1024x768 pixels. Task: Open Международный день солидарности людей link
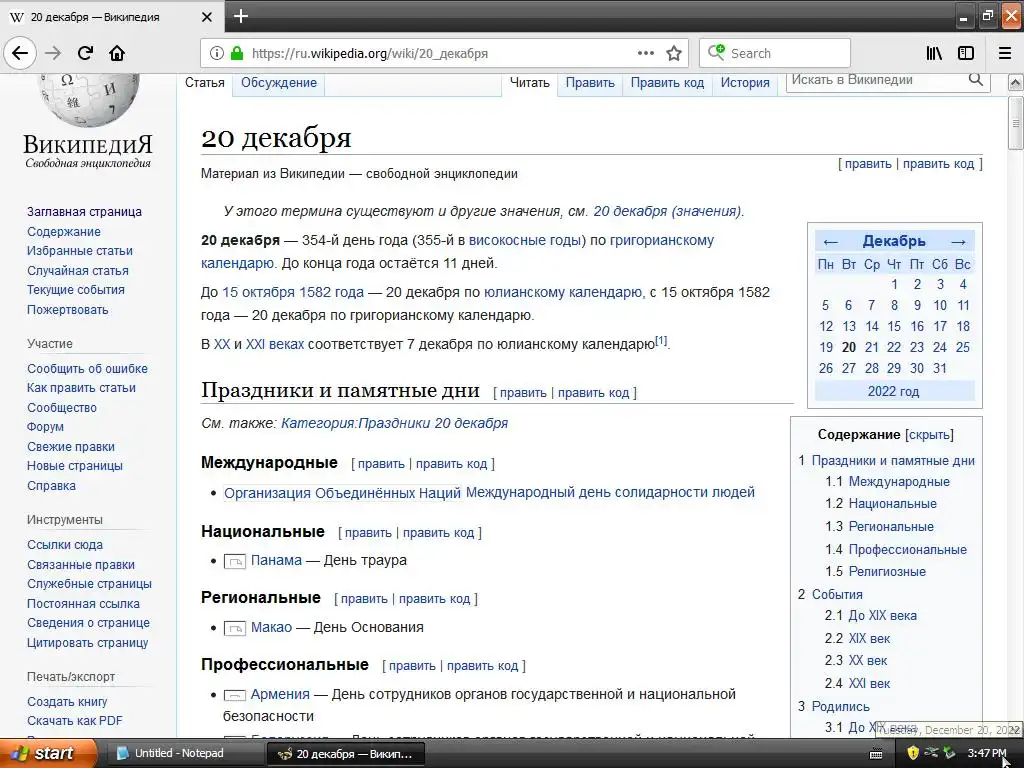coord(610,492)
